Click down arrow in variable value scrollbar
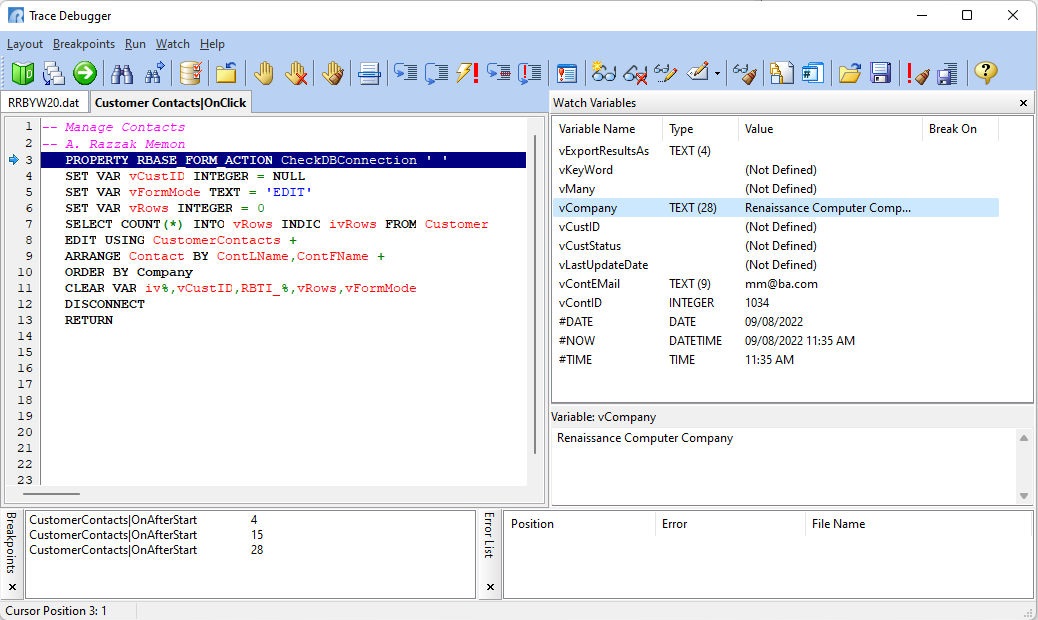The height and width of the screenshot is (620, 1038). tap(1023, 496)
